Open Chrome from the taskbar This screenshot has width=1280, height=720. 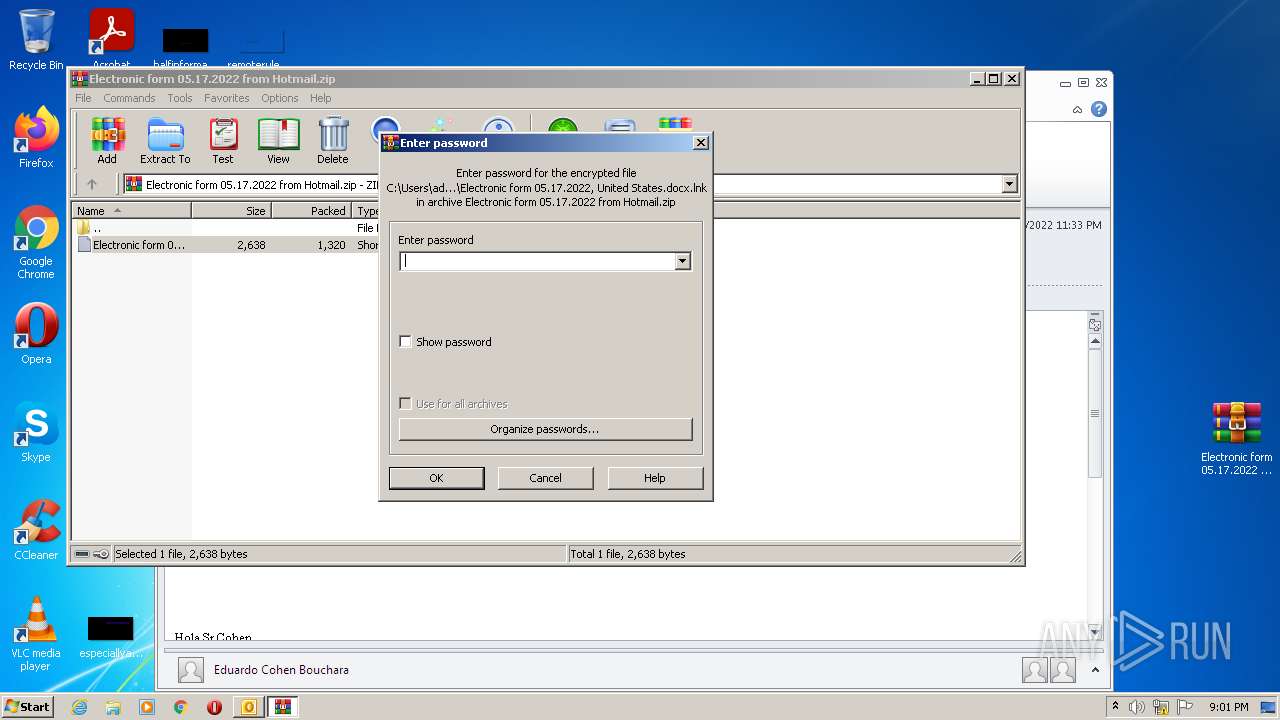(180, 707)
